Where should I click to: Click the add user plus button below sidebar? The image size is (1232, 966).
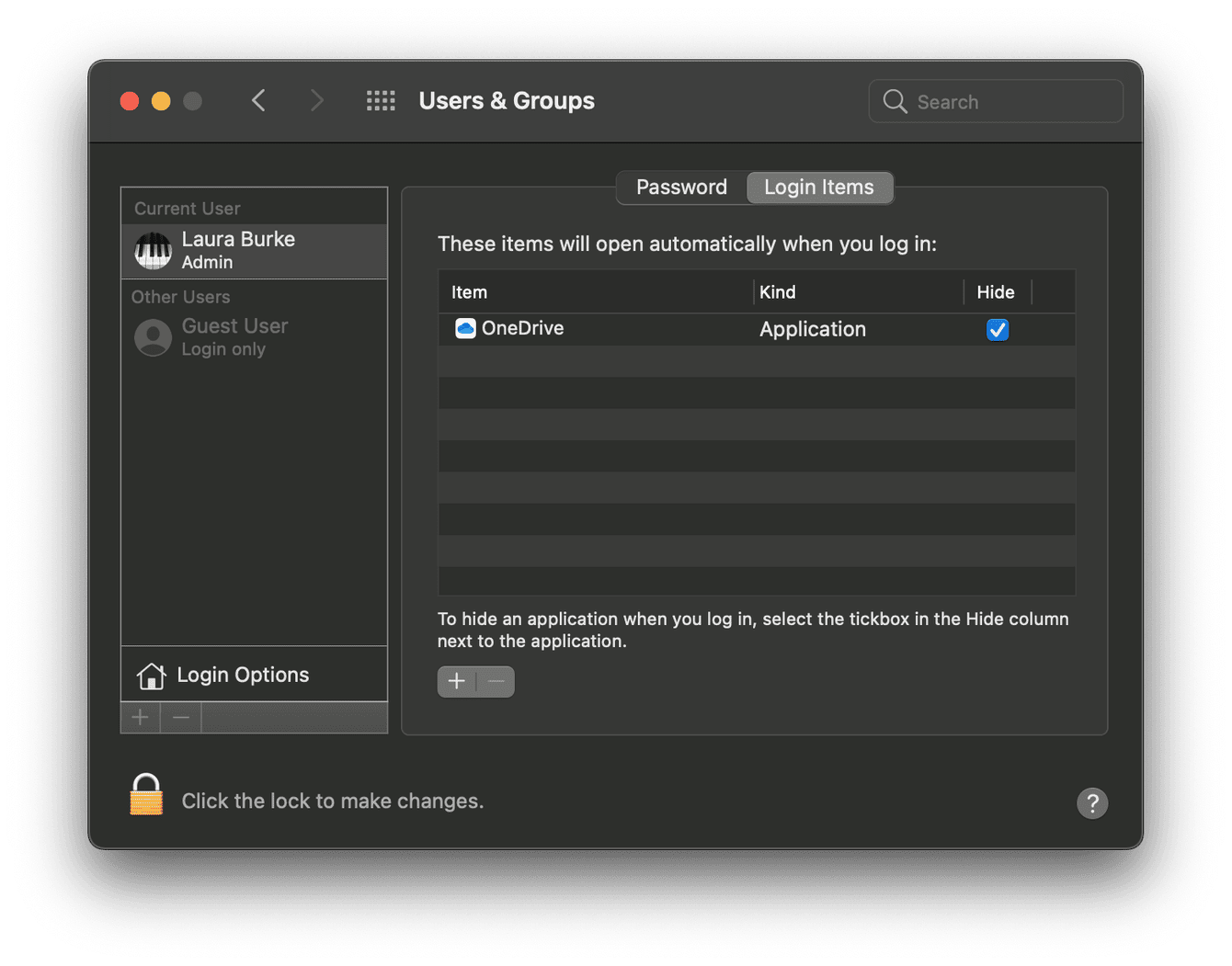tap(140, 717)
